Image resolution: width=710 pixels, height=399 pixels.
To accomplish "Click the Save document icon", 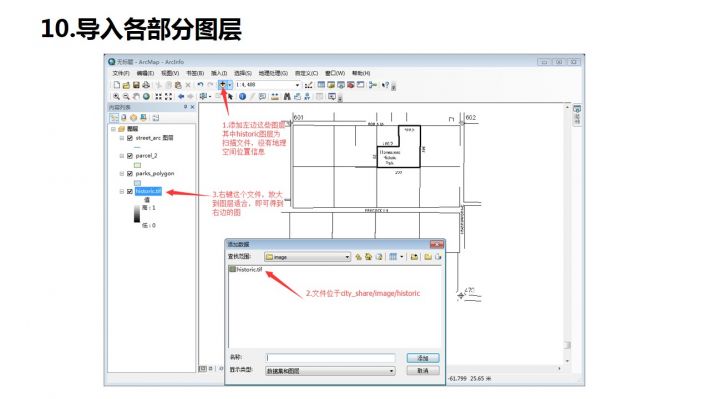I will pyautogui.click(x=136, y=85).
